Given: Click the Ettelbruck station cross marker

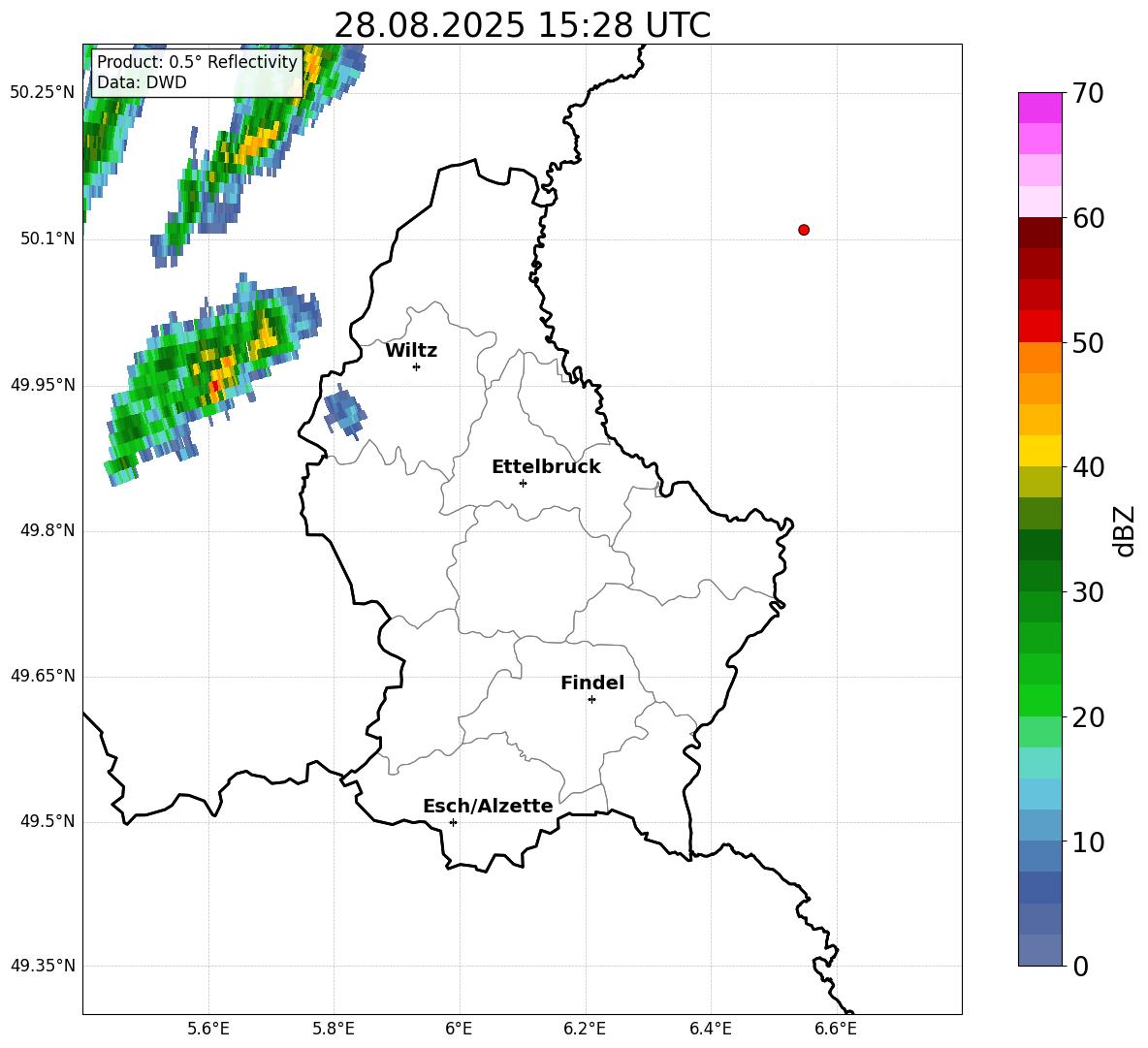Looking at the screenshot, I should pyautogui.click(x=523, y=483).
